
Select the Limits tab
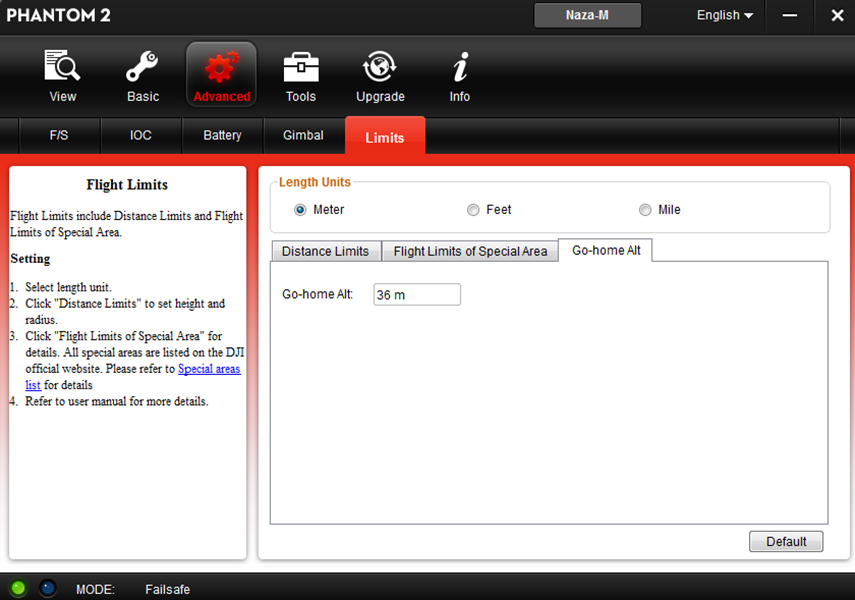click(x=385, y=136)
